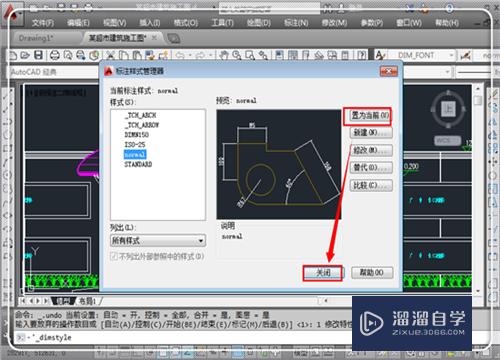Click the Undo arrow icon

pos(180,55)
